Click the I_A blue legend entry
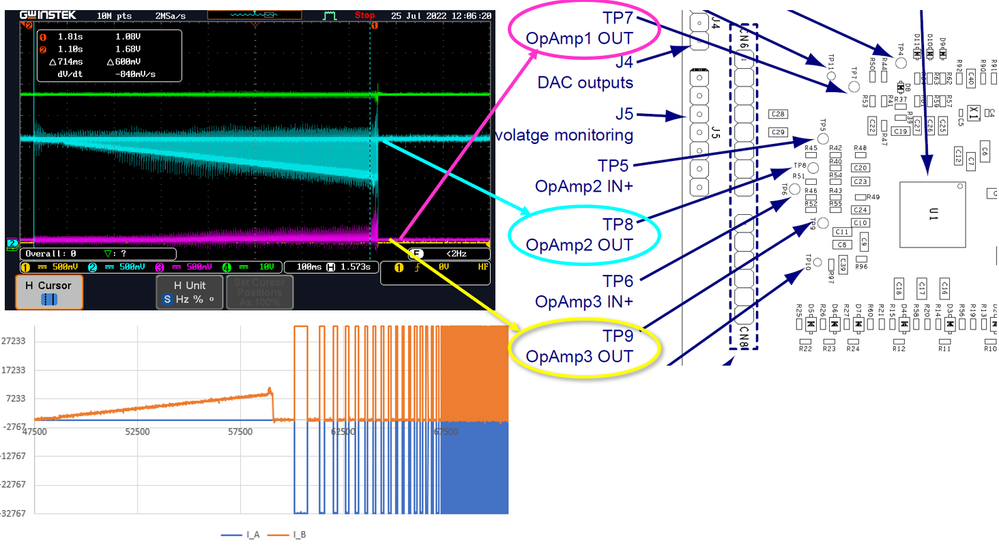The height and width of the screenshot is (547, 999). [x=241, y=535]
